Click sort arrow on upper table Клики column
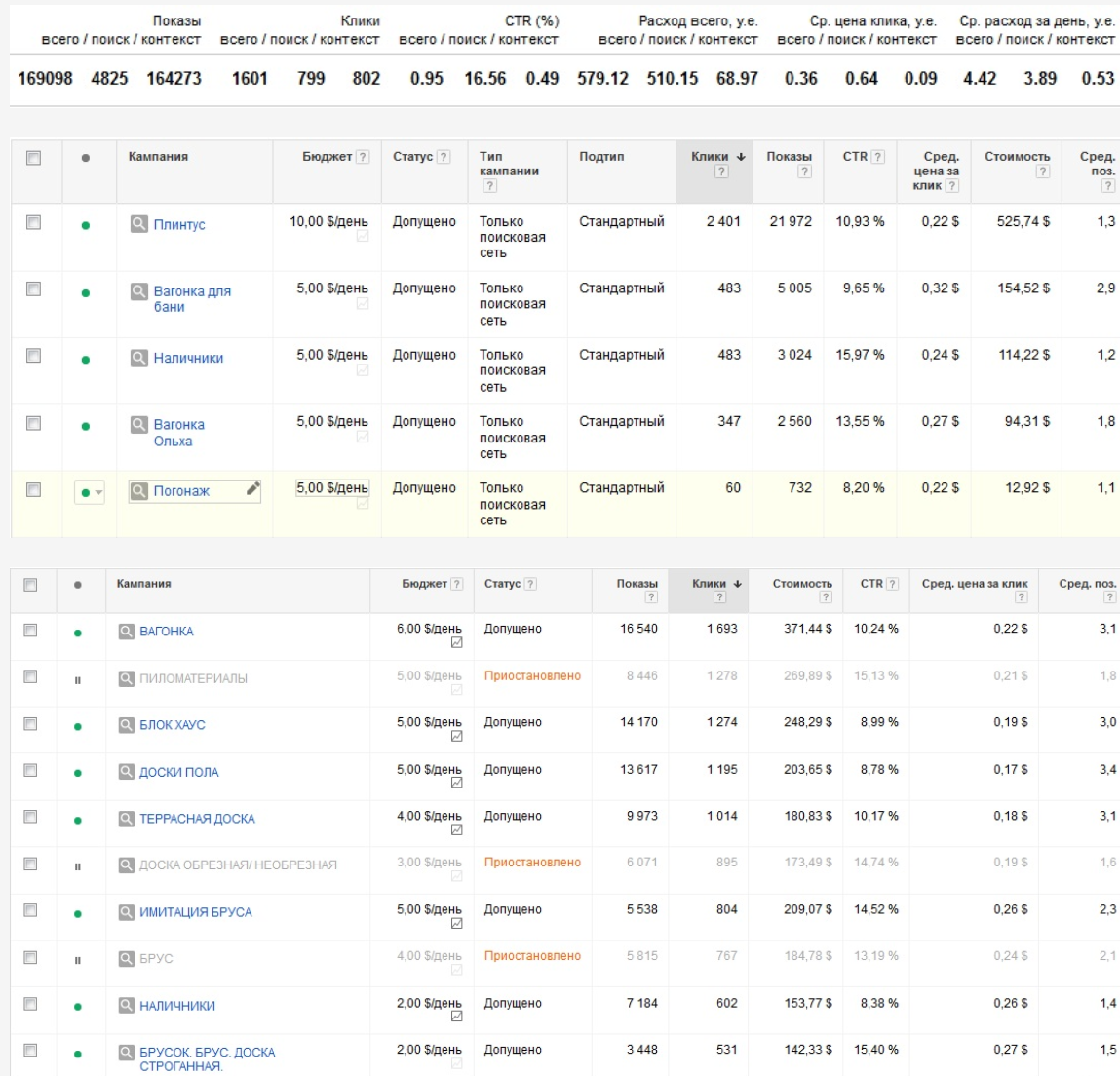The image size is (1120, 1076). click(x=741, y=157)
